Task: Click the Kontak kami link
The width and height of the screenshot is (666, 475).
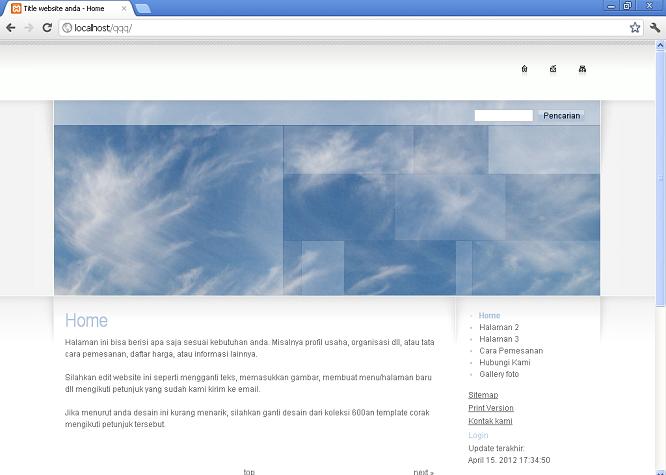Action: (490, 421)
